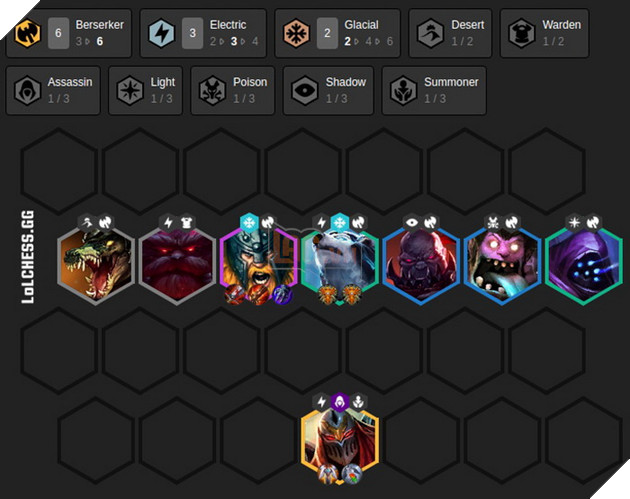Select the Warden armor trait icon

(521, 33)
